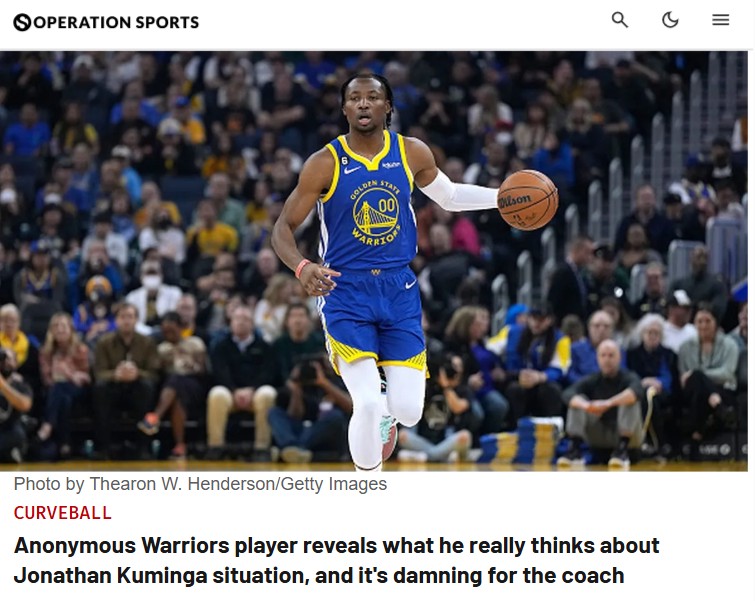Toggle dark mode with moon icon

point(670,20)
